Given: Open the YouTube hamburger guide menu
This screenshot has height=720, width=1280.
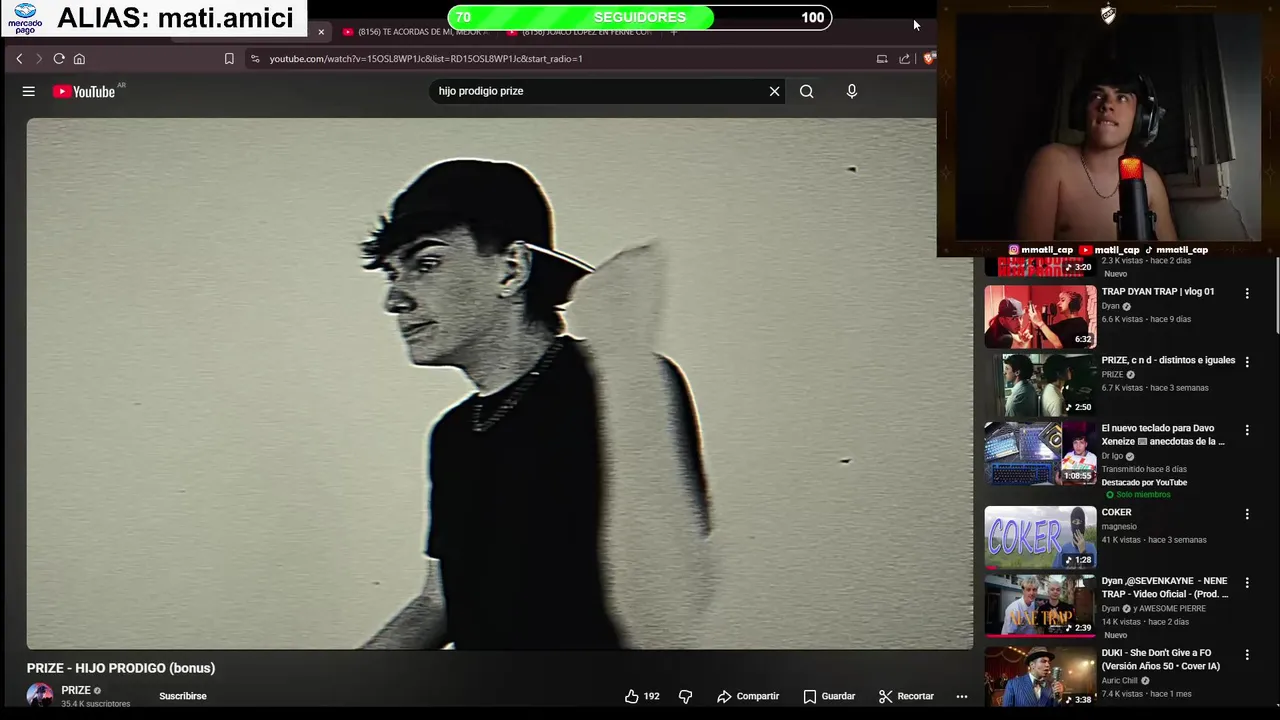Looking at the screenshot, I should [x=29, y=91].
